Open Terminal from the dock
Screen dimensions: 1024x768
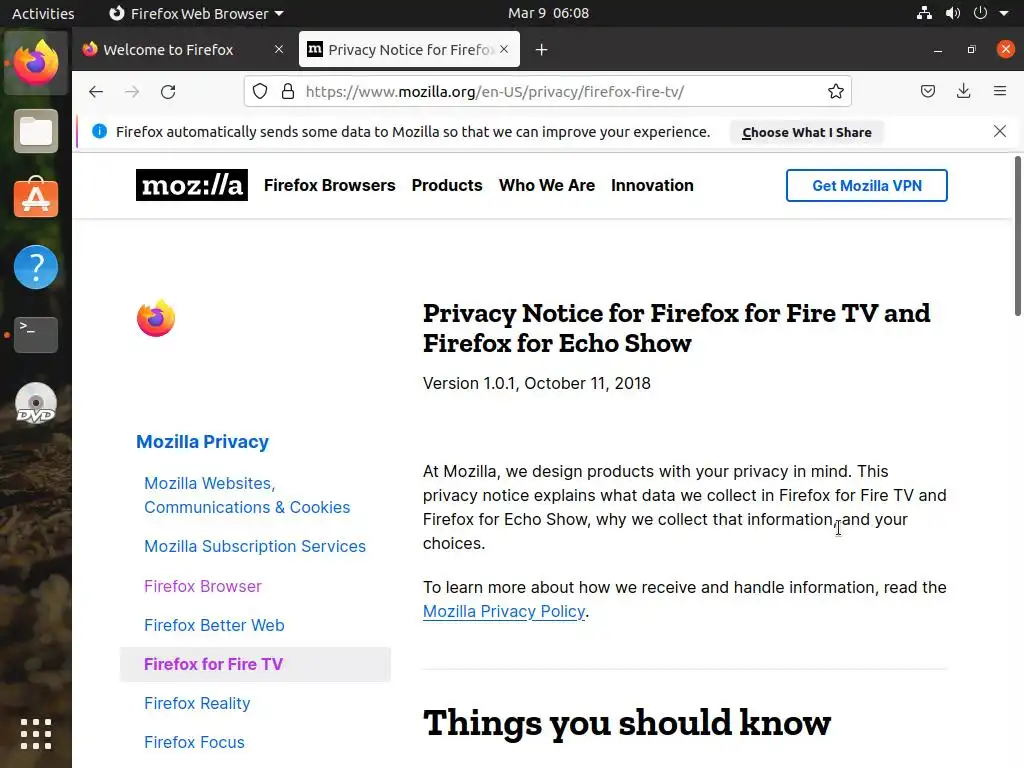pyautogui.click(x=36, y=334)
